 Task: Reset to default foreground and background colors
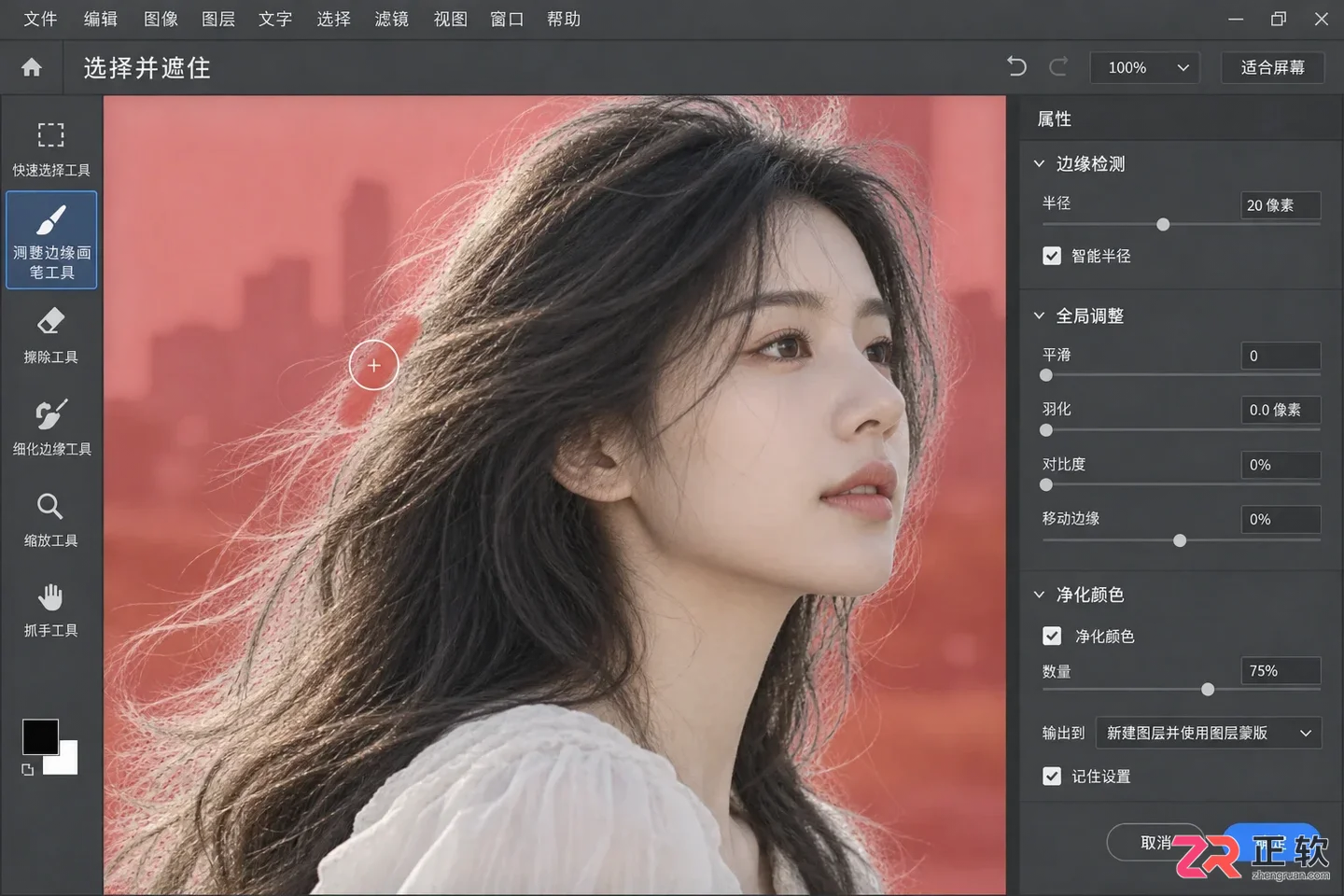click(28, 769)
